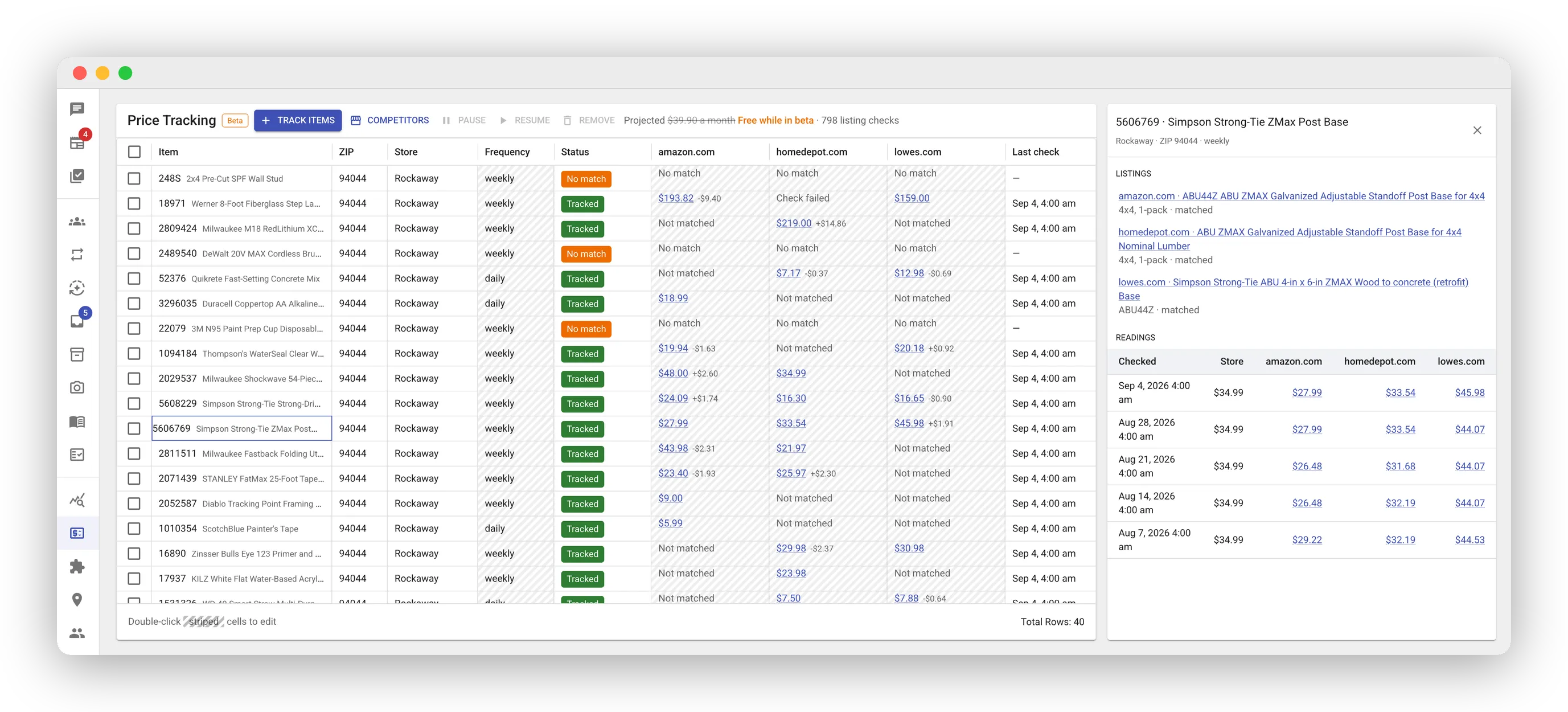The width and height of the screenshot is (1568, 712).
Task: Select the 2811511 Milwaukee Fastback Folding item cell
Action: (241, 453)
